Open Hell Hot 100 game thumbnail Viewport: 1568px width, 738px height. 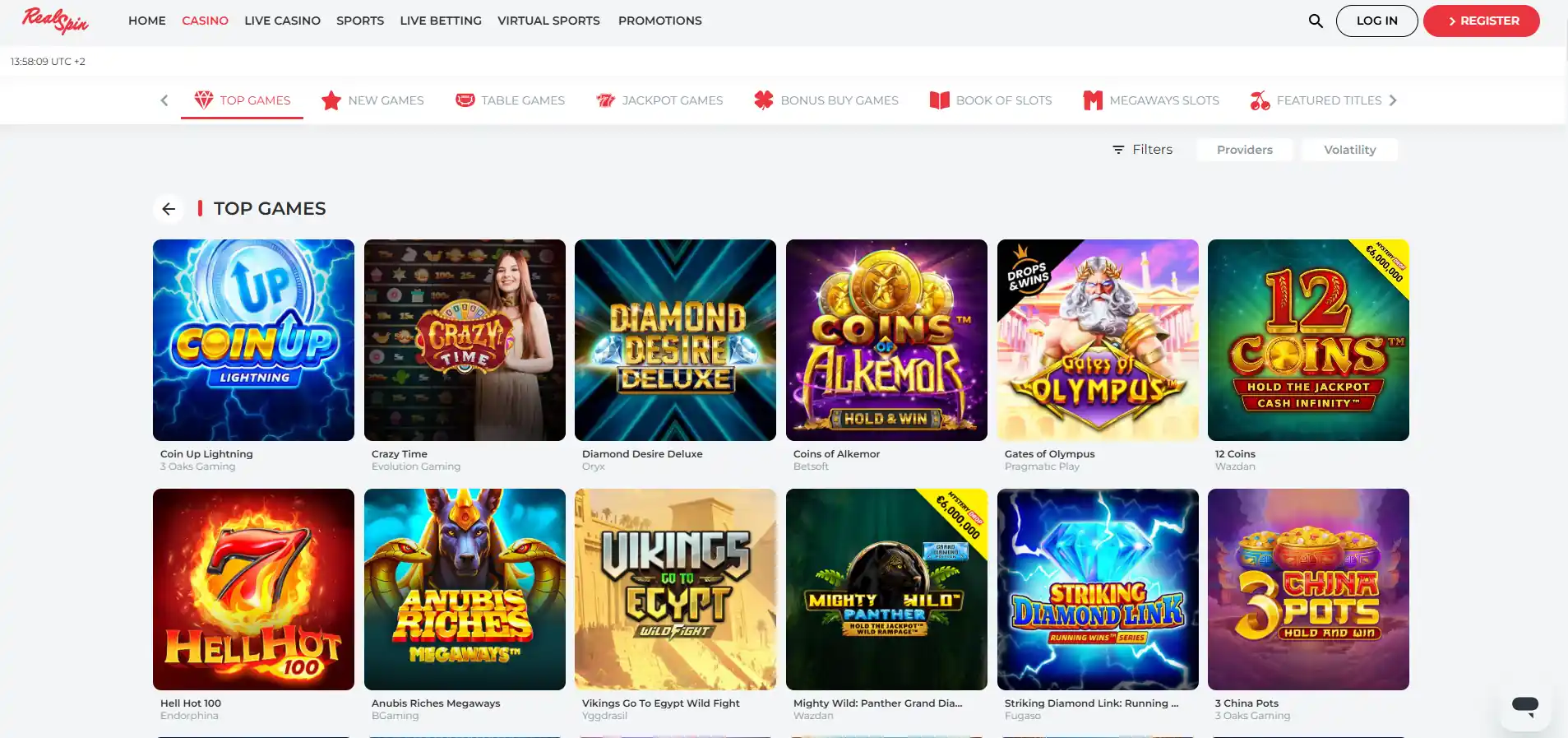[253, 589]
